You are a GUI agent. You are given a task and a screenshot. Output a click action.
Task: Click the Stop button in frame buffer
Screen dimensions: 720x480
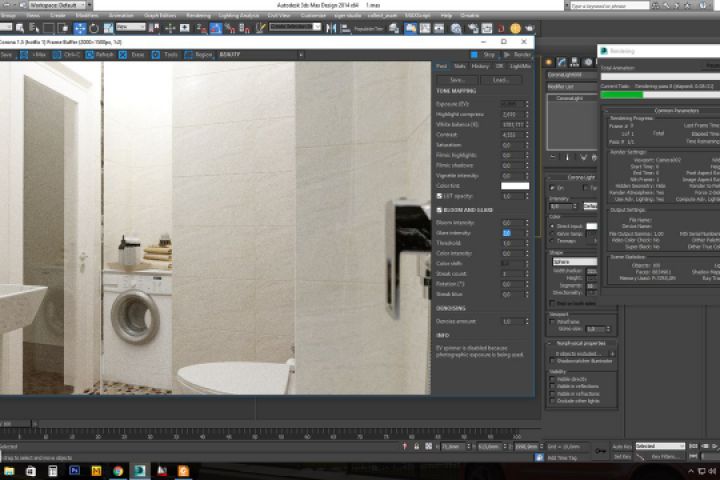pos(484,55)
